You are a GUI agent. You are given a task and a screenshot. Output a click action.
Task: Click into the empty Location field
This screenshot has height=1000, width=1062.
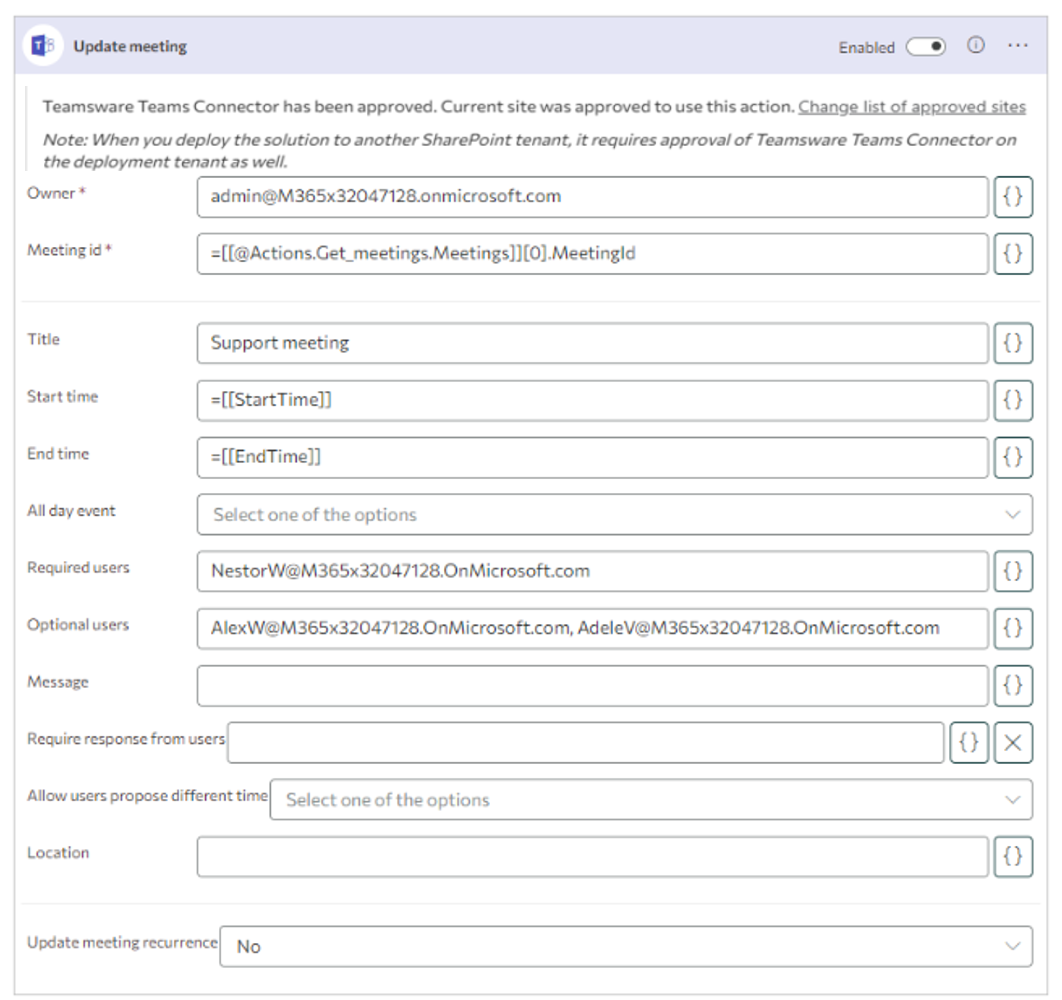point(593,856)
